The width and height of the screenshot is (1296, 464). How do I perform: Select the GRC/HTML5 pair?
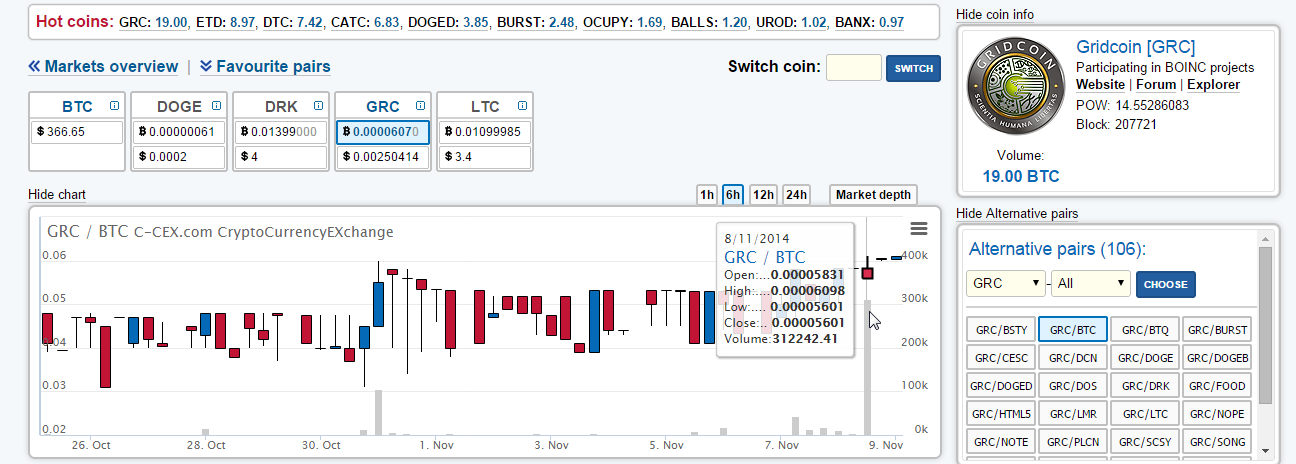pyautogui.click(x=1001, y=413)
